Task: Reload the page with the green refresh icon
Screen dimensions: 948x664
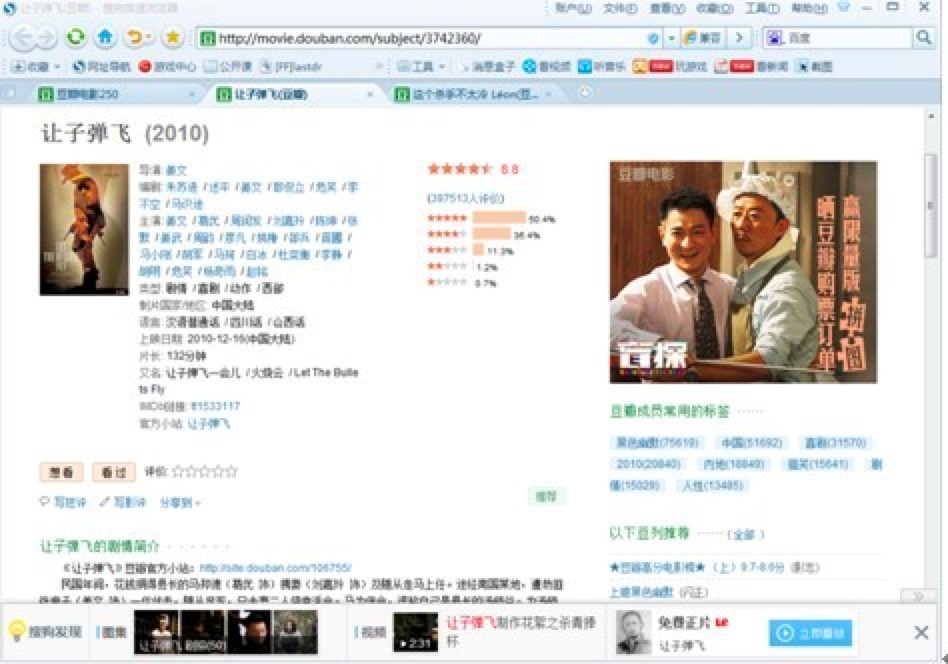Action: click(x=76, y=37)
